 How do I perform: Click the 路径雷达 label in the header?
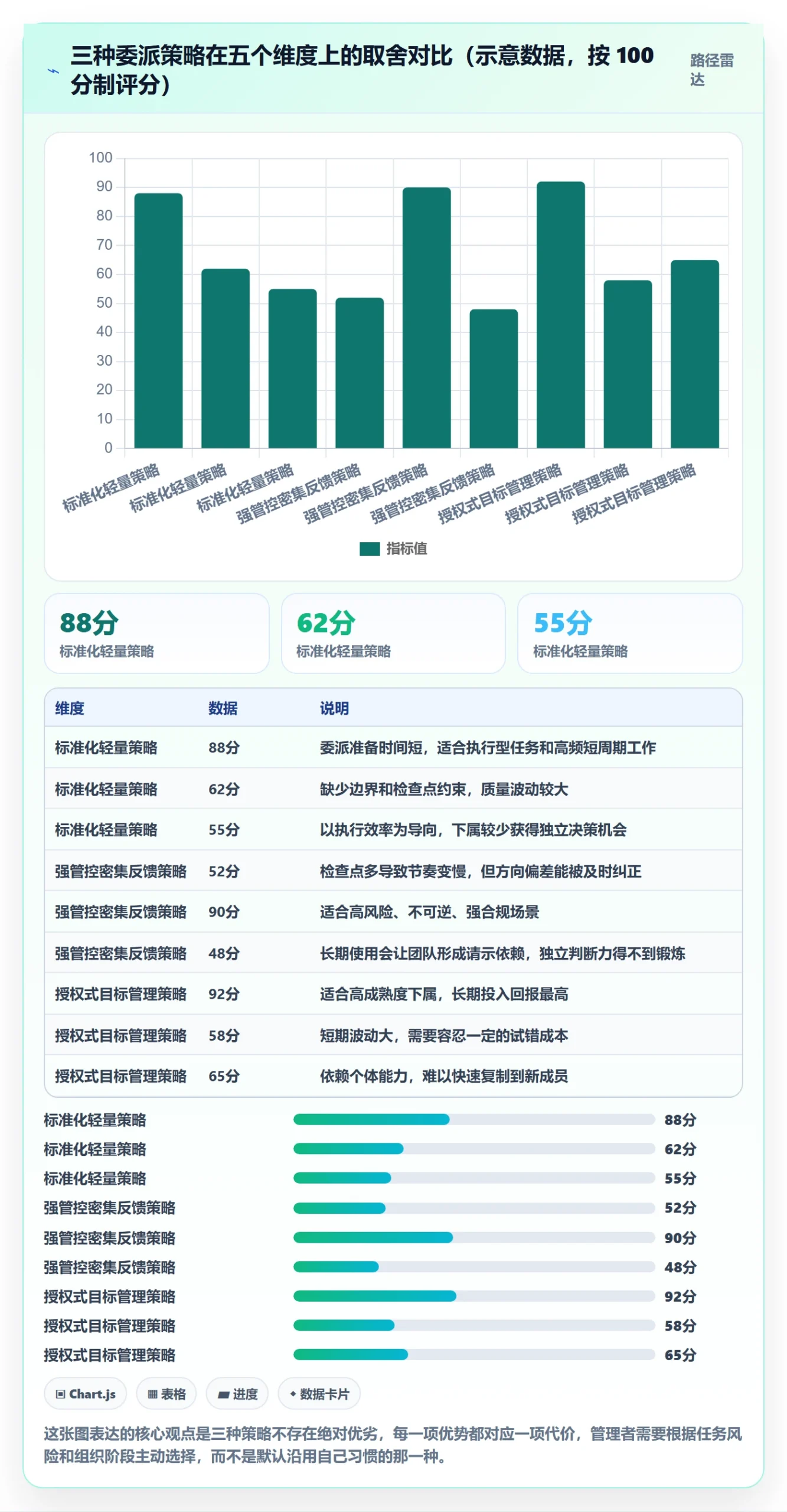click(x=711, y=70)
